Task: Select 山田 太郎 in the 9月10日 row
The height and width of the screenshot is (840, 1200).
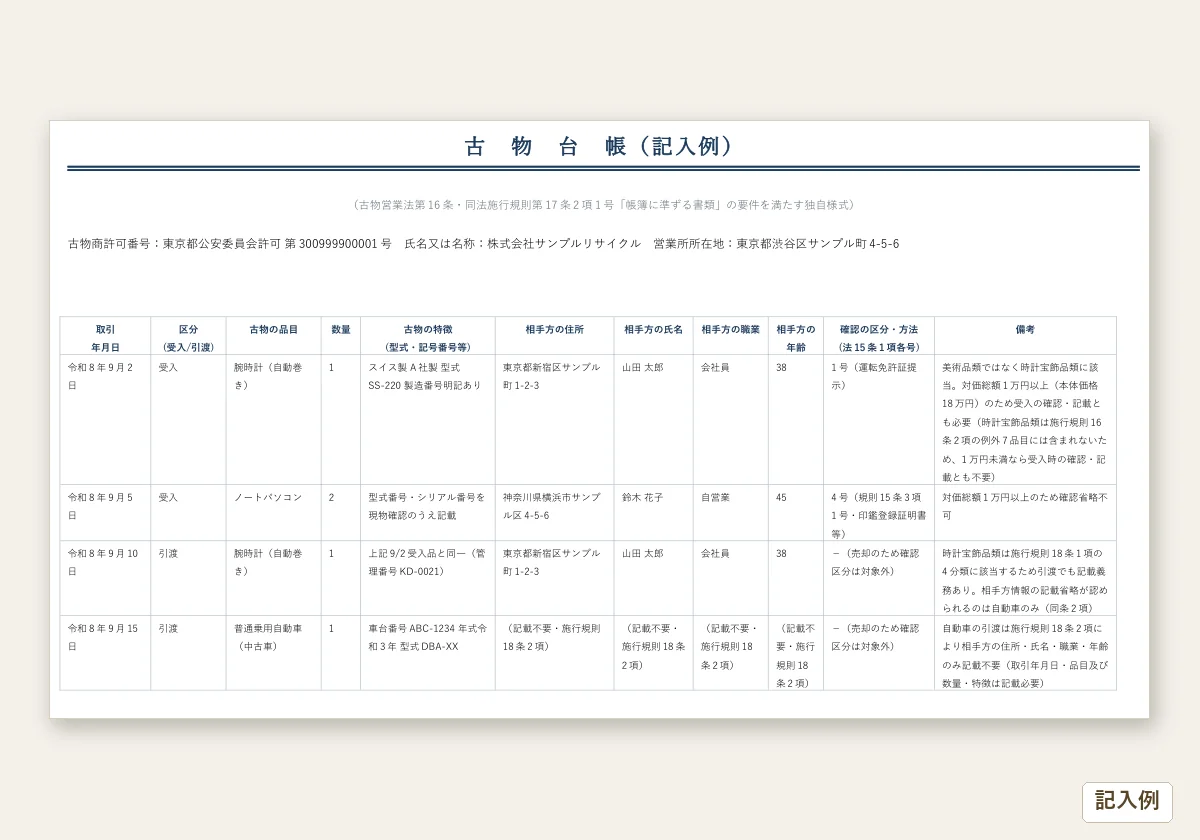Action: click(x=653, y=578)
